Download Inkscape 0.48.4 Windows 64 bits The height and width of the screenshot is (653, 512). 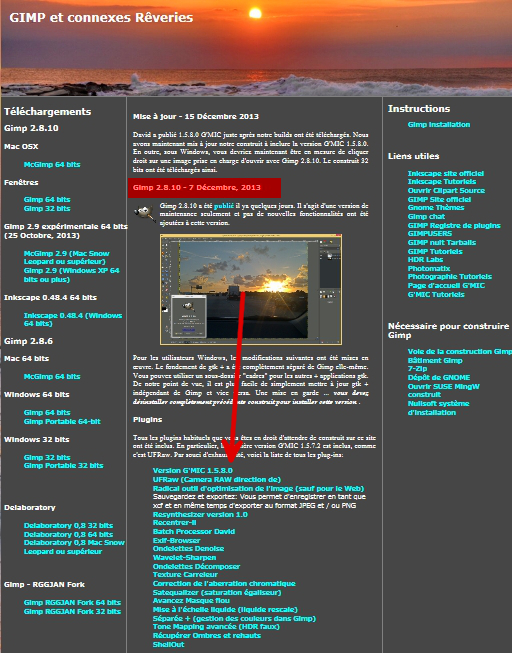[73, 319]
